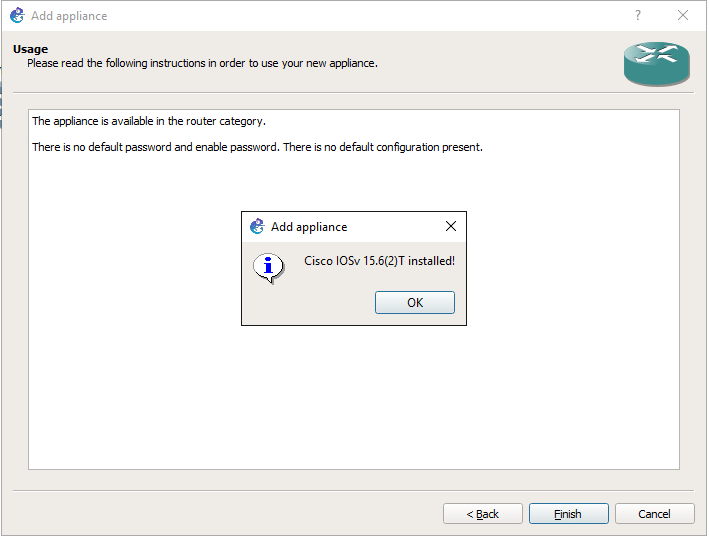Image resolution: width=709 pixels, height=538 pixels.
Task: Click Finish to complete the wizard
Action: point(568,514)
